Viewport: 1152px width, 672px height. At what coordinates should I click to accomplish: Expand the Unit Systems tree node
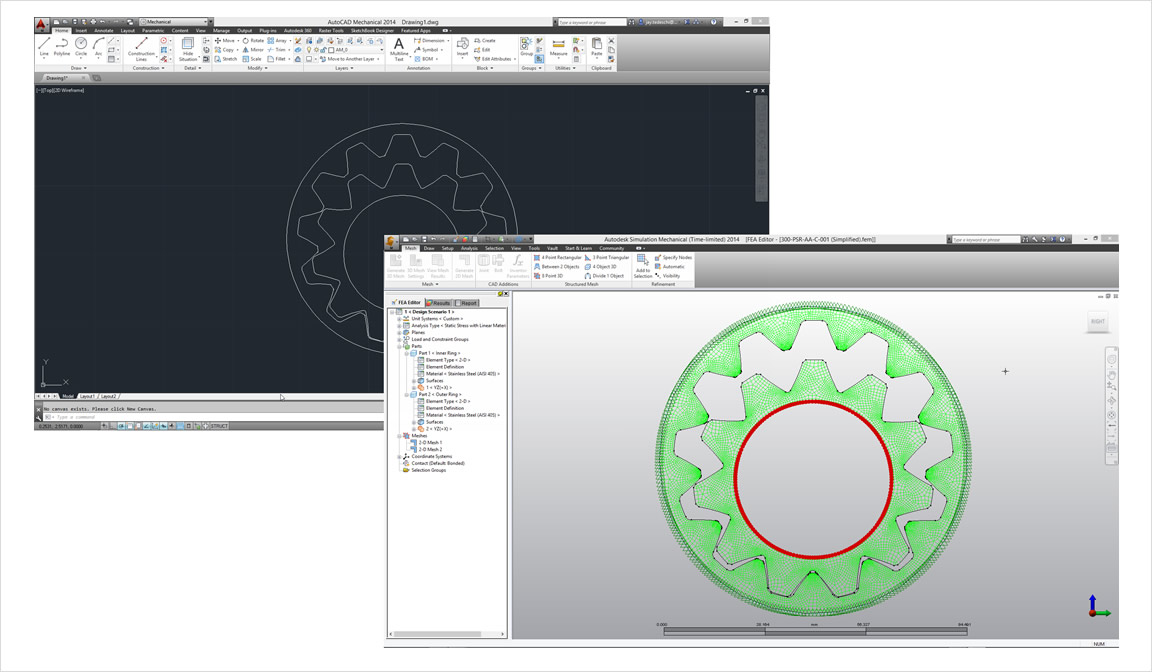(x=399, y=319)
